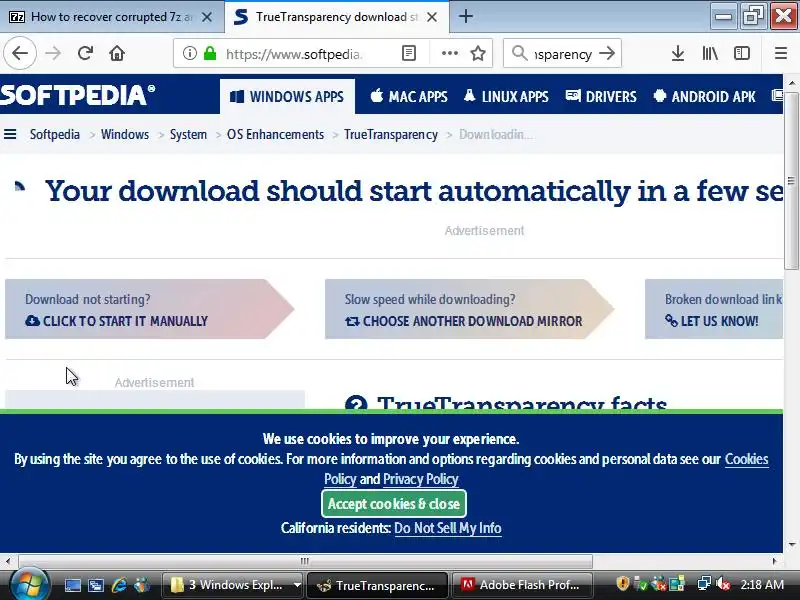
Task: Toggle reader view in address bar
Action: click(409, 53)
